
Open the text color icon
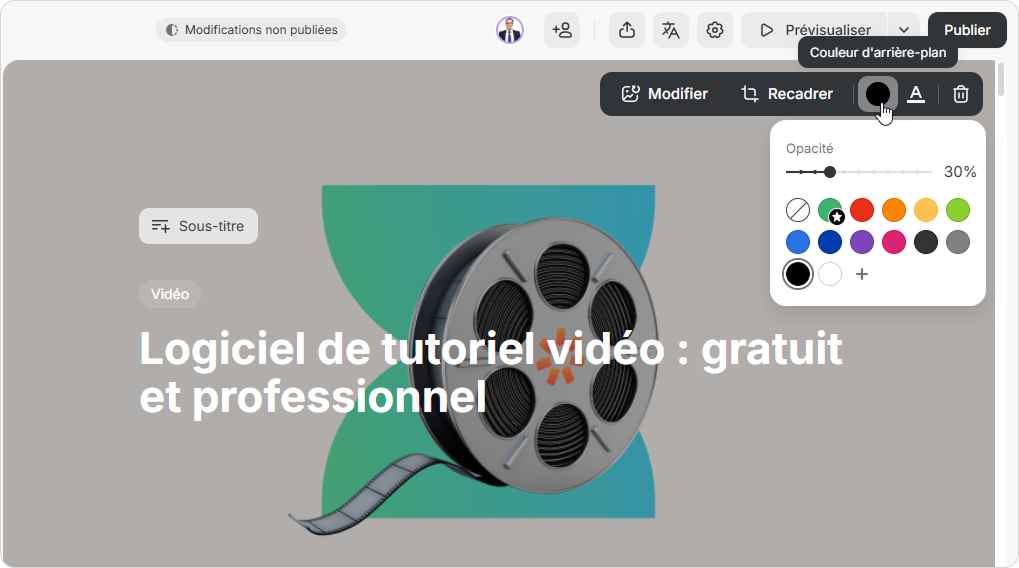(916, 94)
